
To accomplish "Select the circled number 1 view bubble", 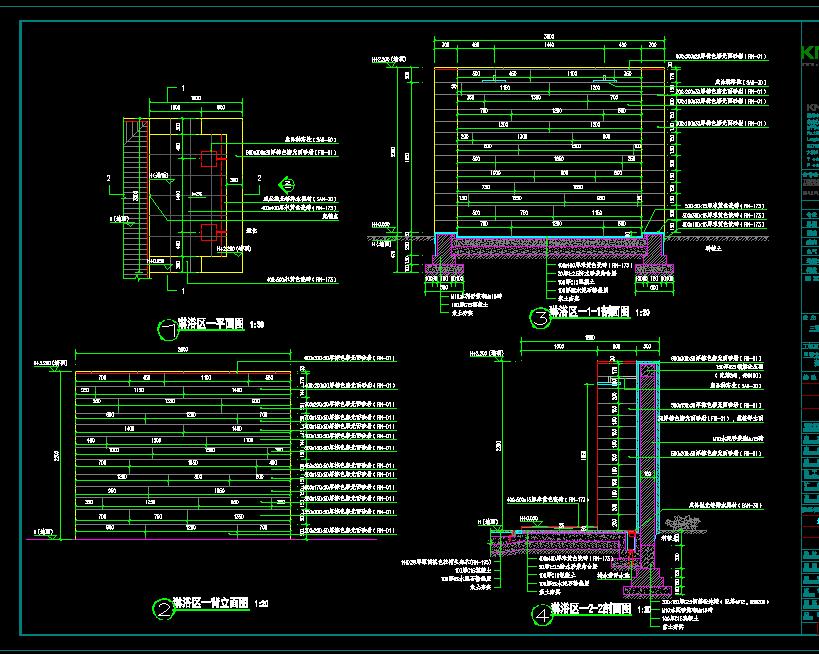I will pyautogui.click(x=168, y=330).
